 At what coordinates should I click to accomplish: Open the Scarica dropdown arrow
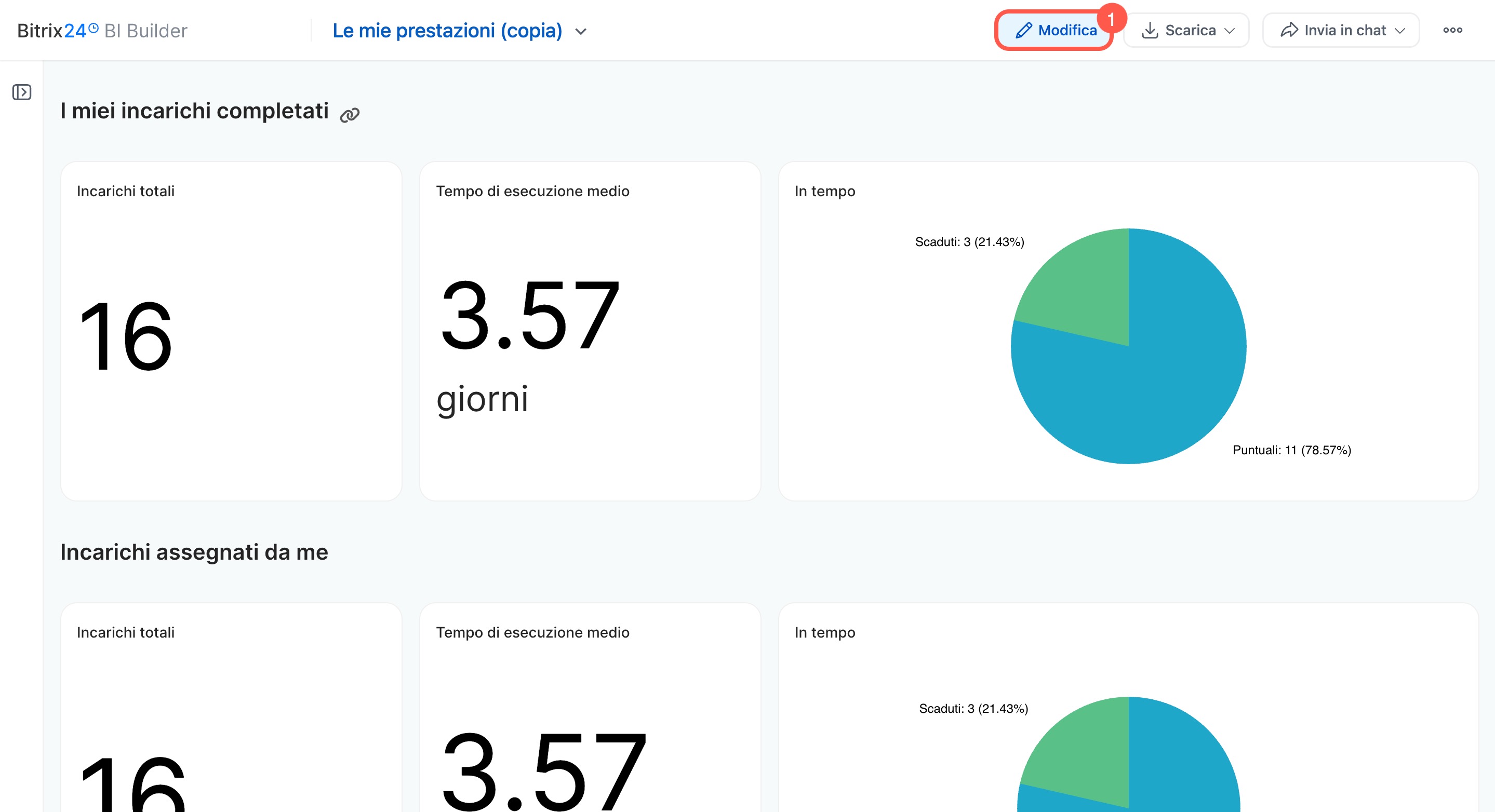pyautogui.click(x=1229, y=31)
